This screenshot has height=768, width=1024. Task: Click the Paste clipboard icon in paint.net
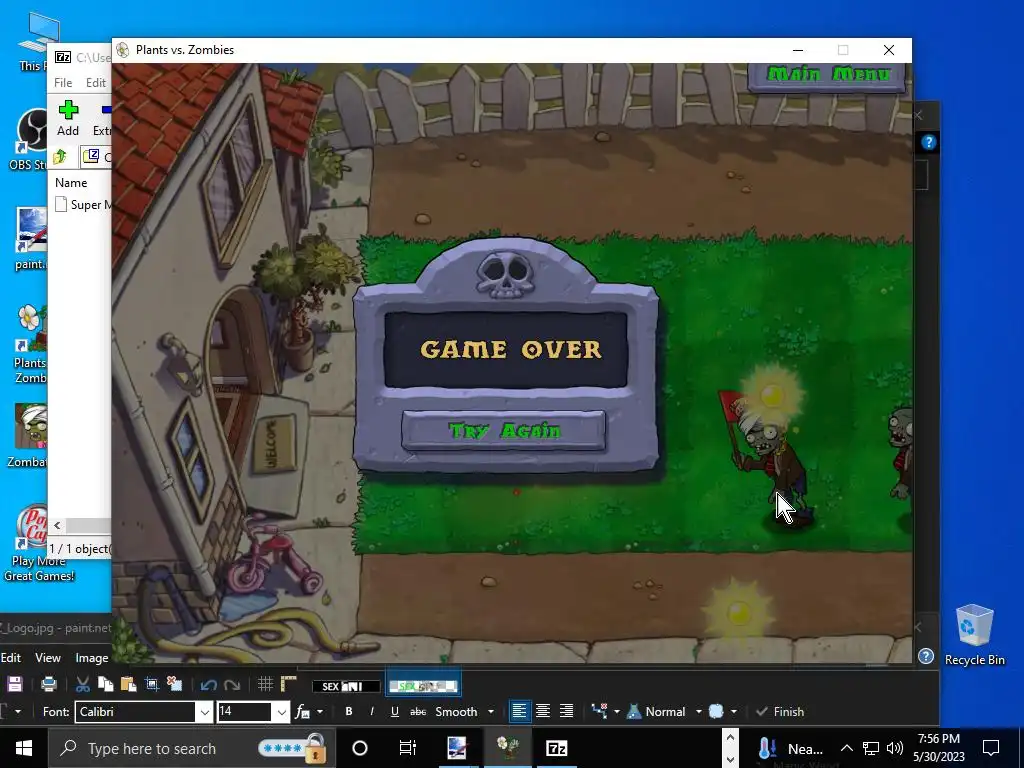tap(129, 684)
